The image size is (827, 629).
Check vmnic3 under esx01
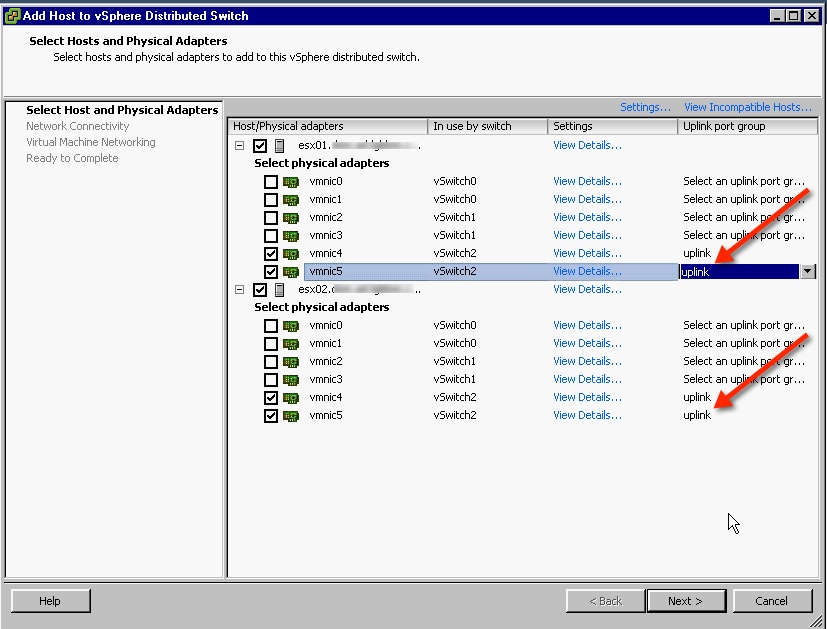[x=271, y=236]
